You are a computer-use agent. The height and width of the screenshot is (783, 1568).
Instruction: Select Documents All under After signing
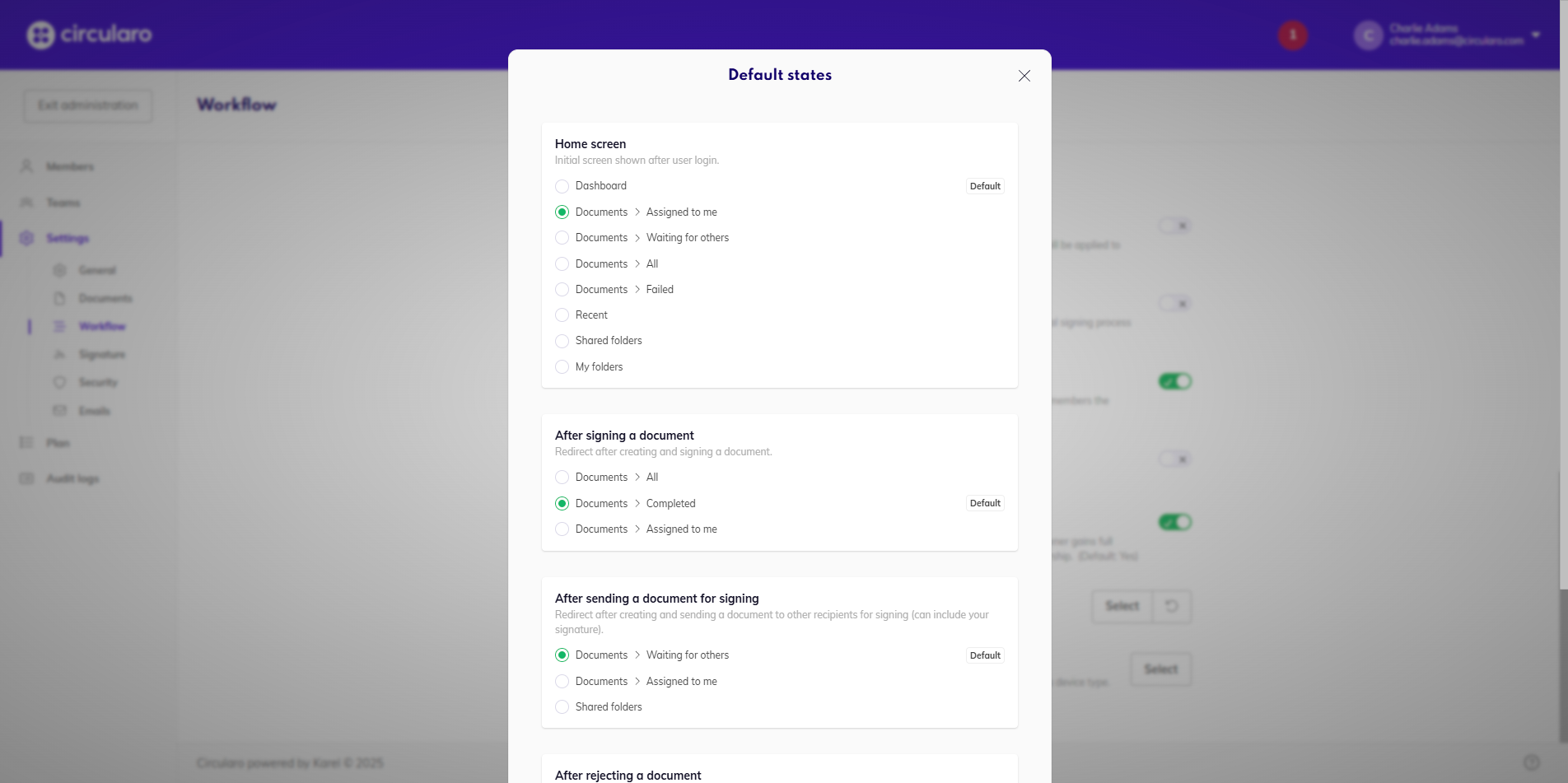562,478
